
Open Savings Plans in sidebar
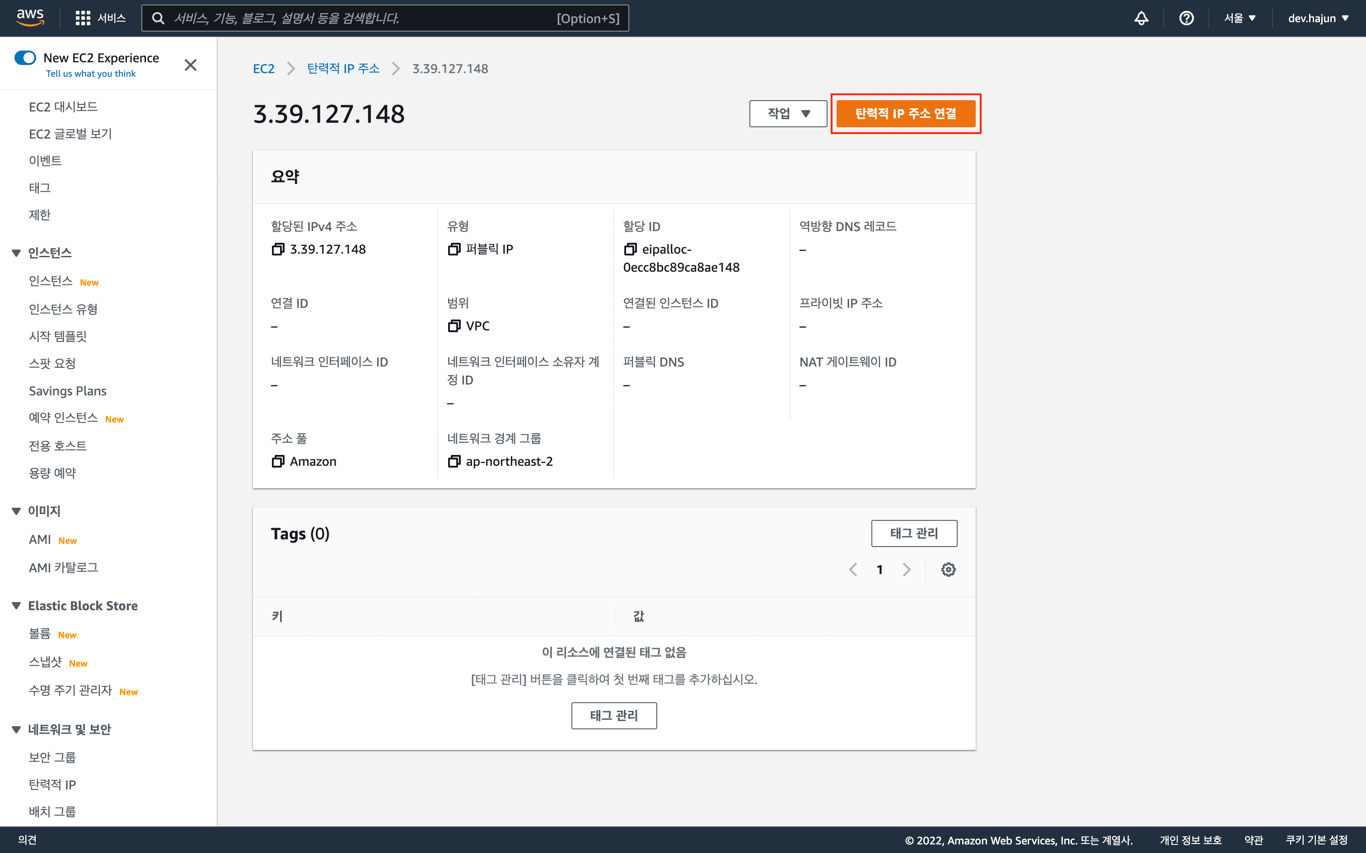click(x=67, y=391)
